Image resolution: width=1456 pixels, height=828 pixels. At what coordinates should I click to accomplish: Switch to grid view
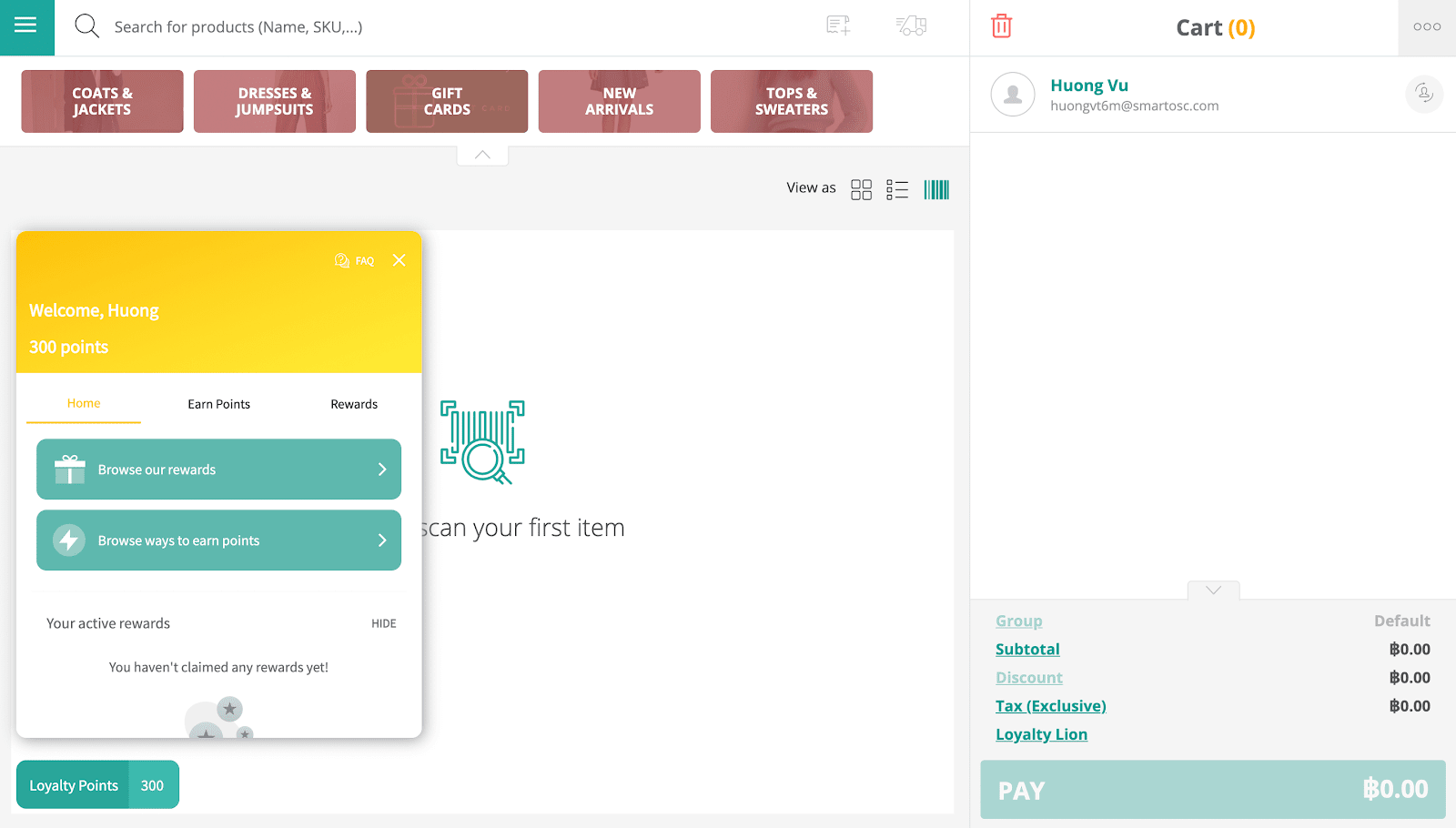[x=861, y=189]
